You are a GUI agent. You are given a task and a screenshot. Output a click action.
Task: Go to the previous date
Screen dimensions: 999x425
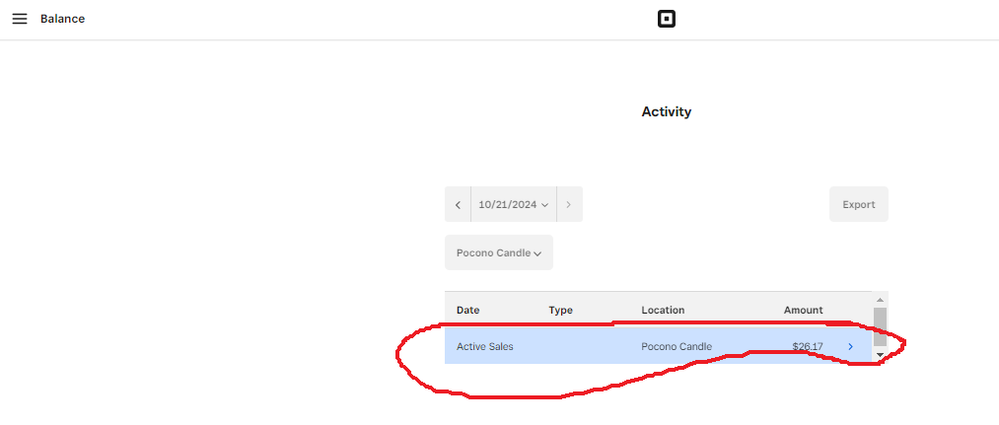[x=458, y=205]
